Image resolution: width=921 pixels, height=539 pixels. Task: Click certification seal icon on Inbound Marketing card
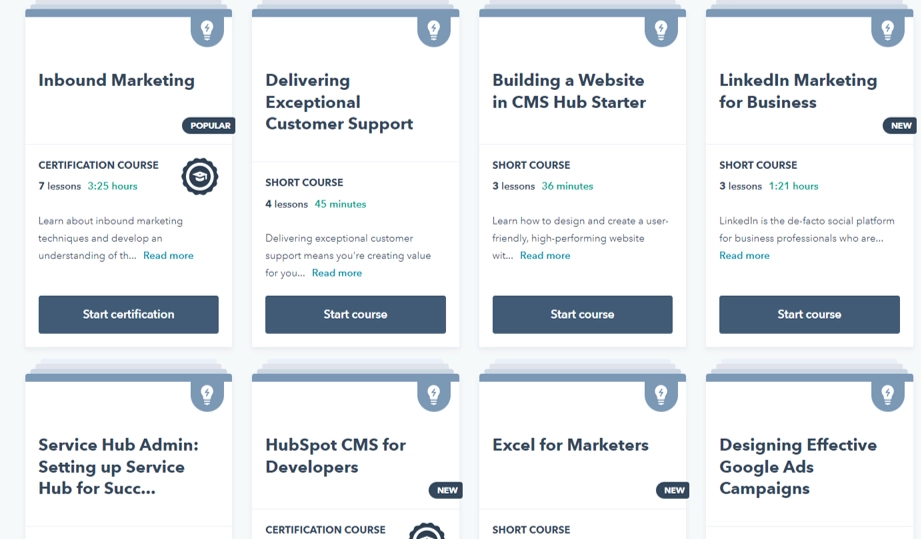coord(200,176)
